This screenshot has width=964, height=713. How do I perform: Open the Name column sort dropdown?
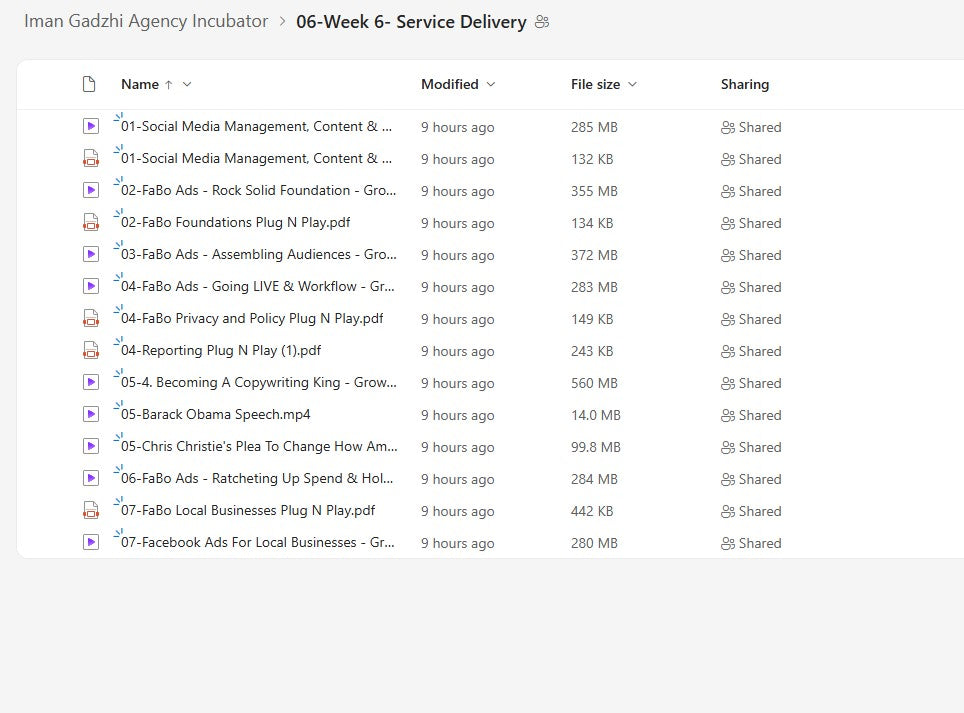coord(187,84)
